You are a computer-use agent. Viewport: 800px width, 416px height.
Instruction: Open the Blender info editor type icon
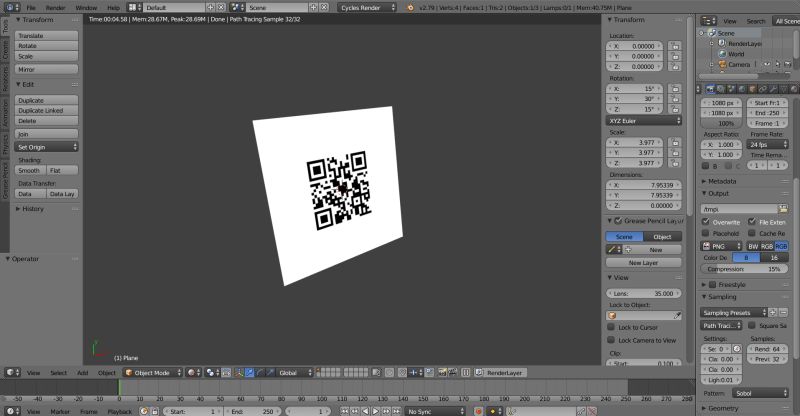click(12, 8)
